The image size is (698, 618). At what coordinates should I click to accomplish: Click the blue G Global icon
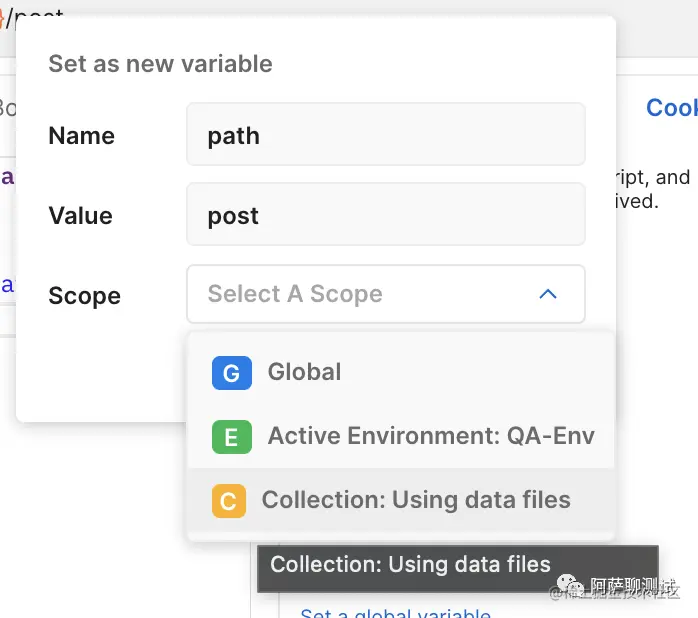231,373
